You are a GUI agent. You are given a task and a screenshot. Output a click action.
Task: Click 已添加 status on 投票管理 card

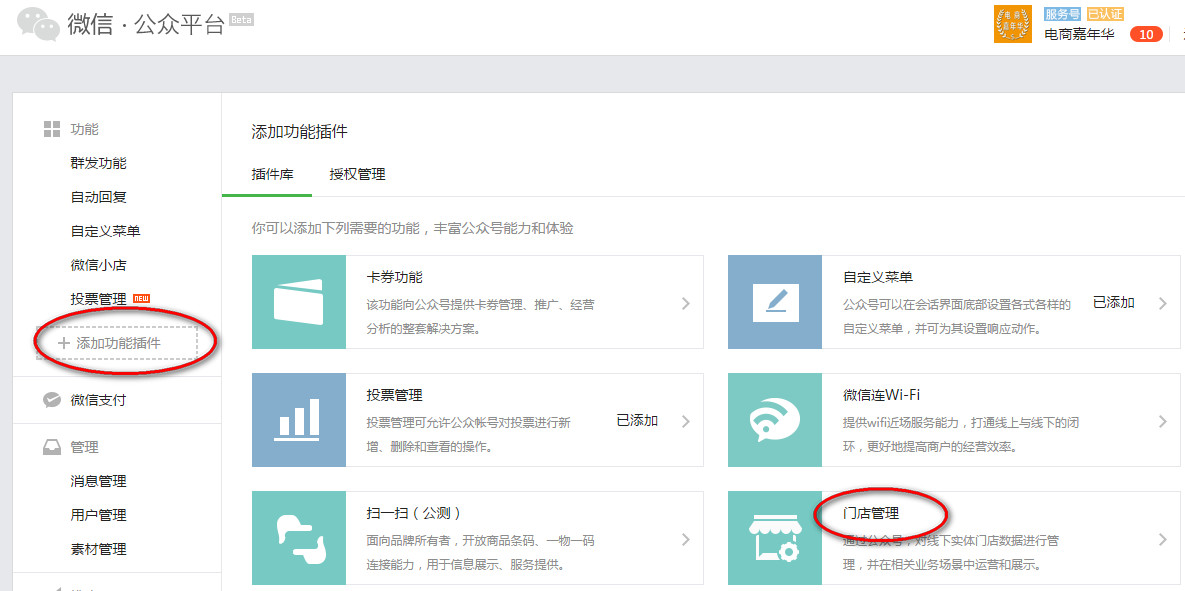(x=637, y=421)
